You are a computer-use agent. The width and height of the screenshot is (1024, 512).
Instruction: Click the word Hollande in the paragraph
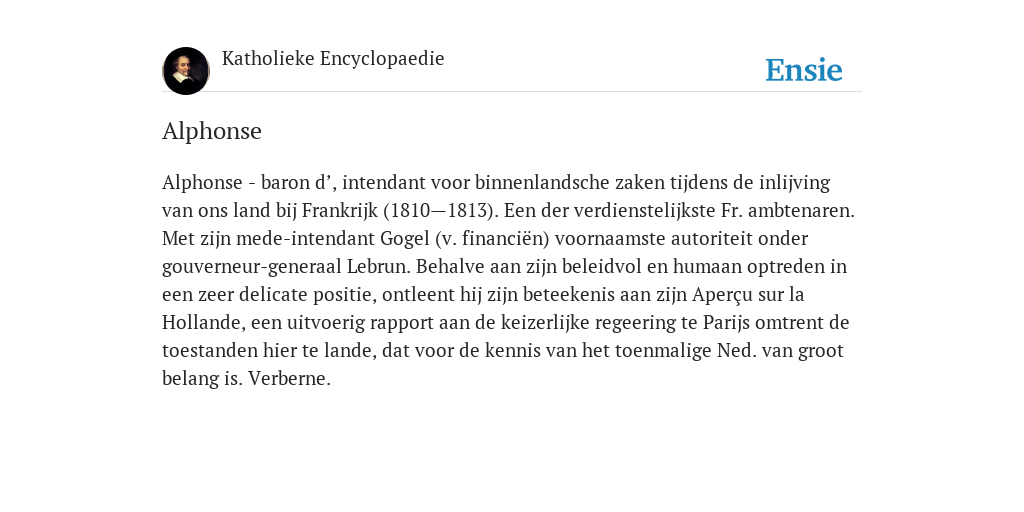(x=204, y=323)
